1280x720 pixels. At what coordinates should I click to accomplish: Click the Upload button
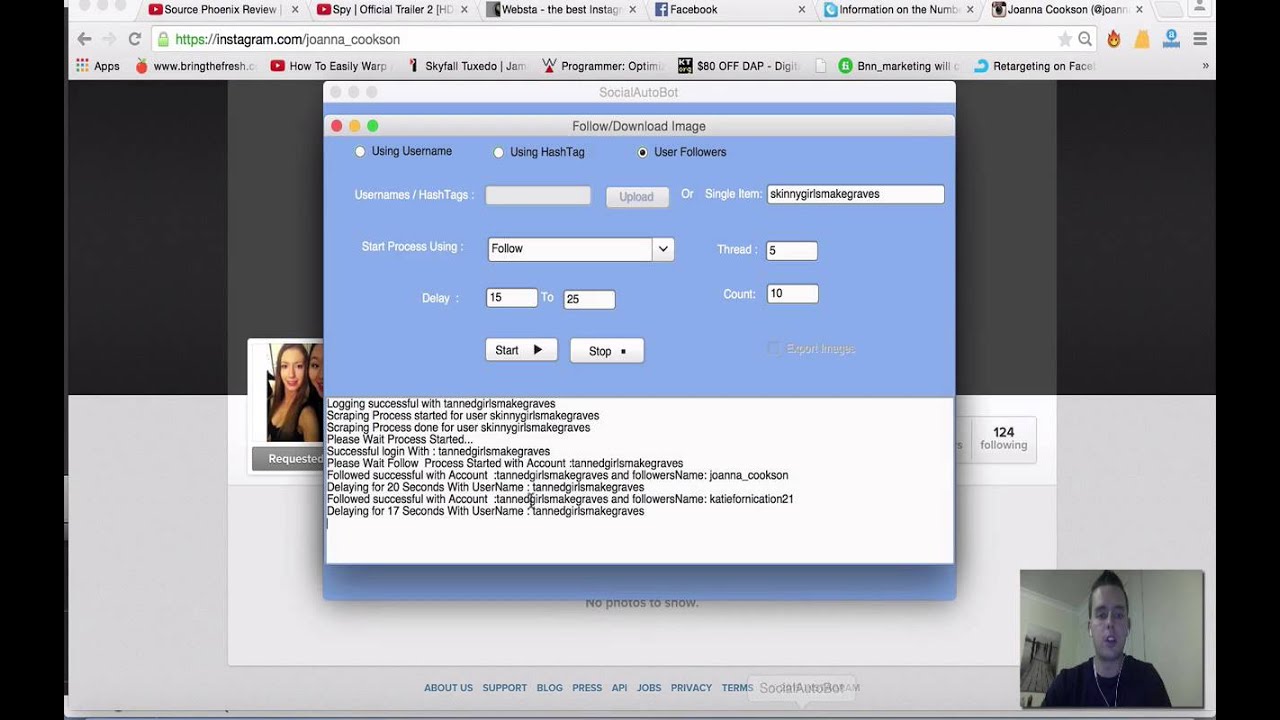(636, 197)
